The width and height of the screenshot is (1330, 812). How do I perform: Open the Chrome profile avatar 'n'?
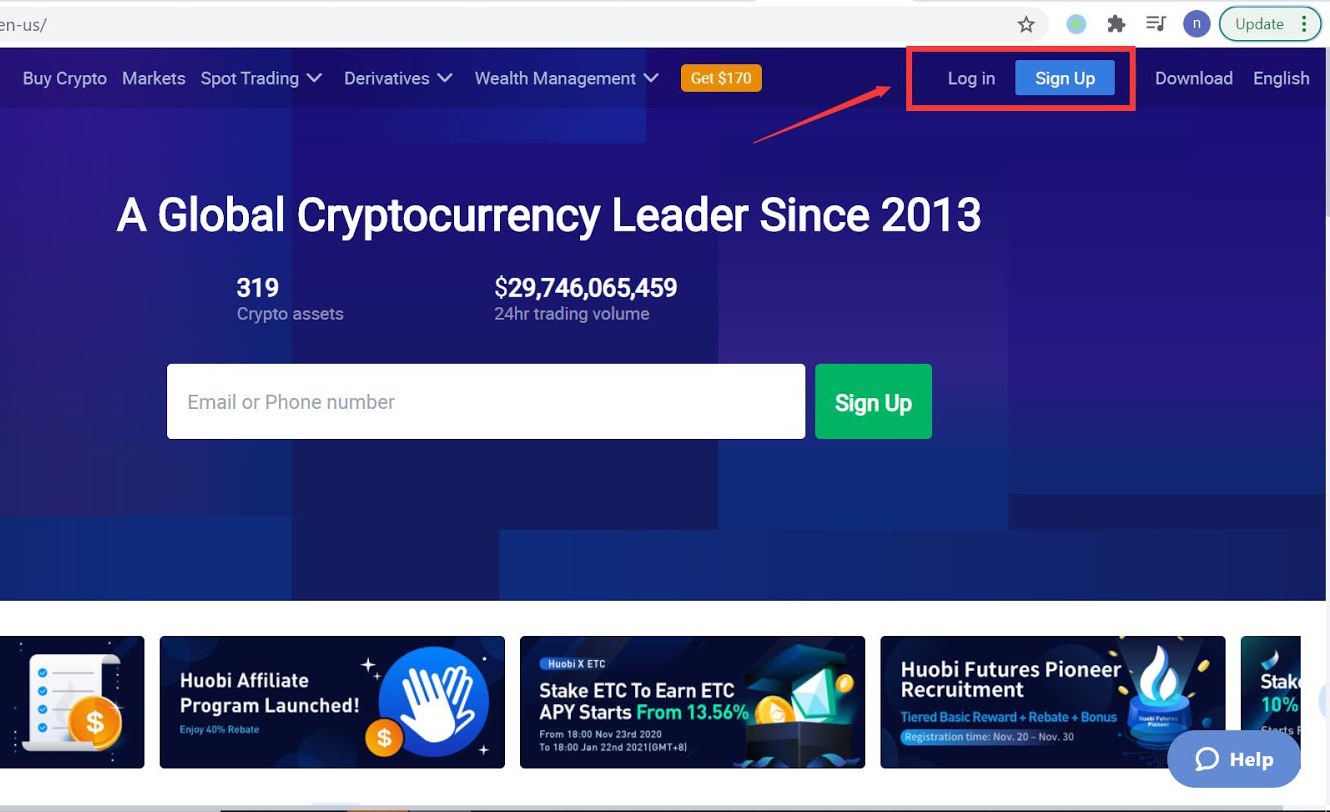(1196, 24)
